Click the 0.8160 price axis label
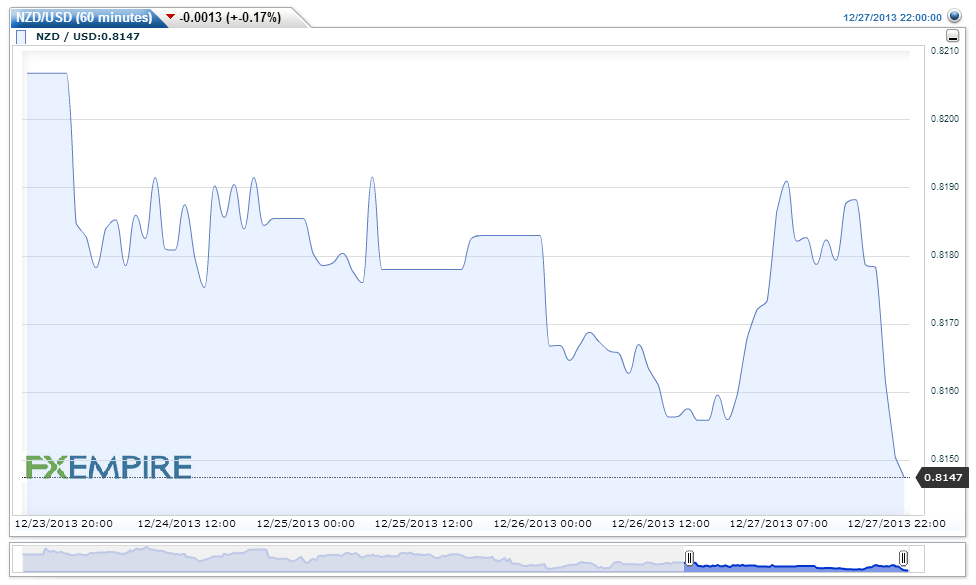The width and height of the screenshot is (976, 585). 945,391
